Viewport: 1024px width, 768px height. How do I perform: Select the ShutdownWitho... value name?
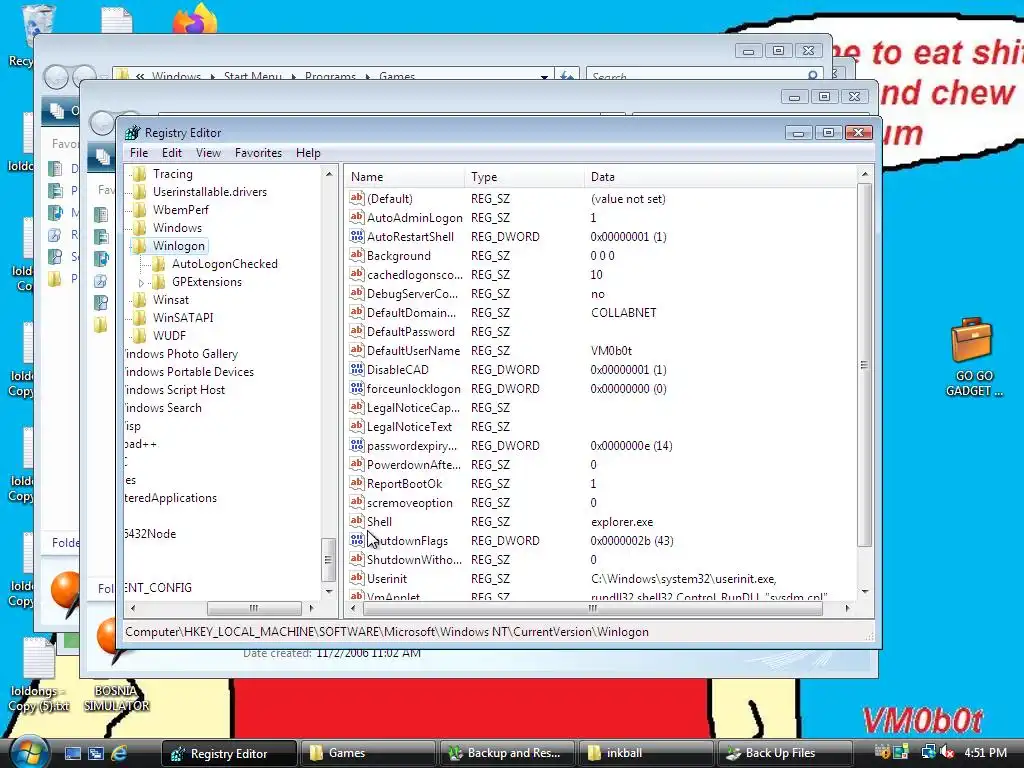(x=414, y=560)
